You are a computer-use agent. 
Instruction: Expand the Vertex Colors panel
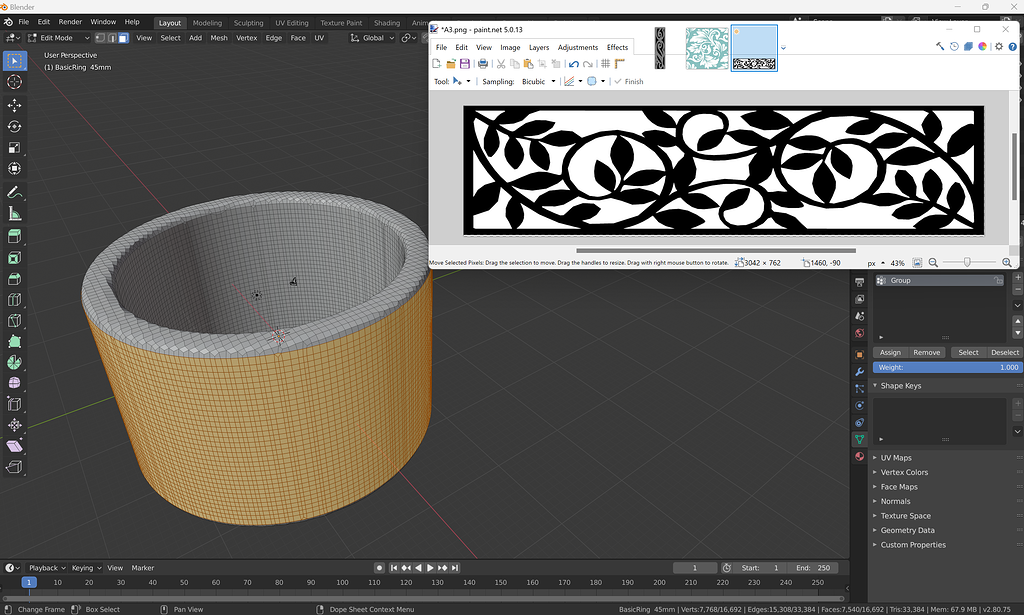[904, 472]
